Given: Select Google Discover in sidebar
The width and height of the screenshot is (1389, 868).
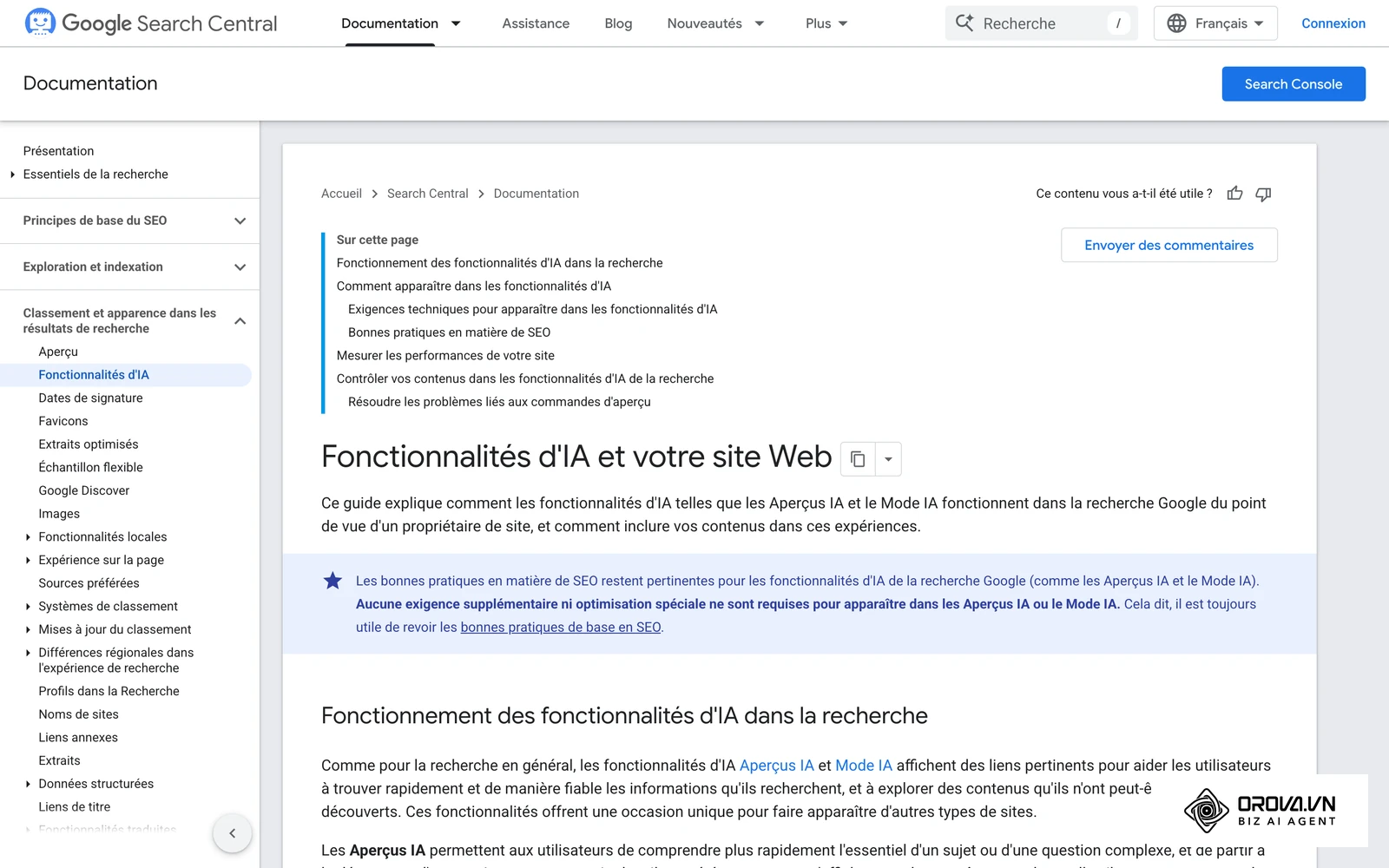Looking at the screenshot, I should 84,490.
